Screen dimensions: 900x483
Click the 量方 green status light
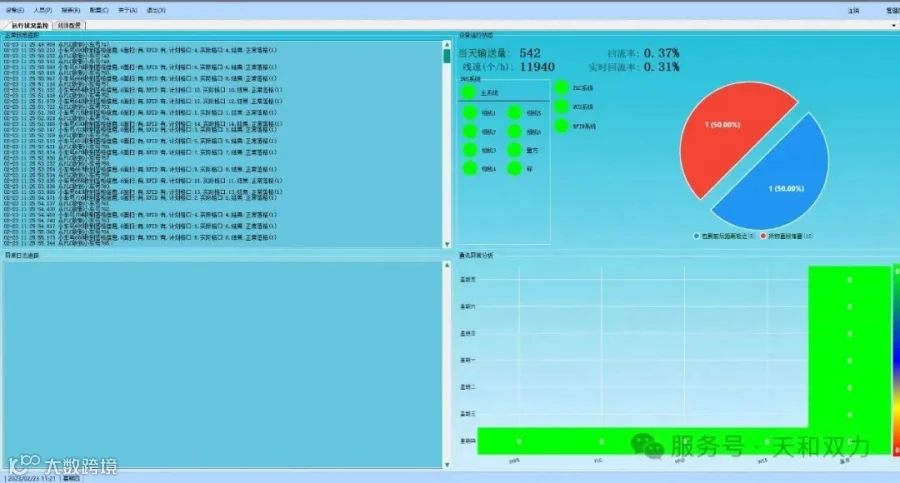514,150
